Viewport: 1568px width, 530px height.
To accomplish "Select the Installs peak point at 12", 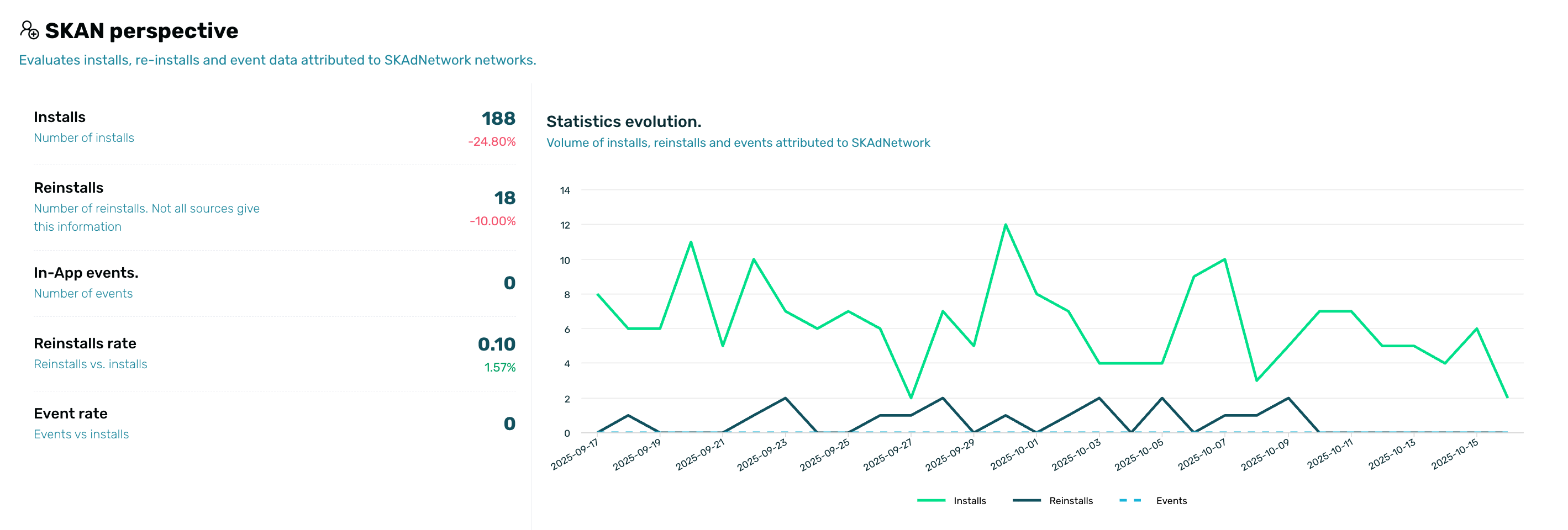I will click(x=1005, y=225).
